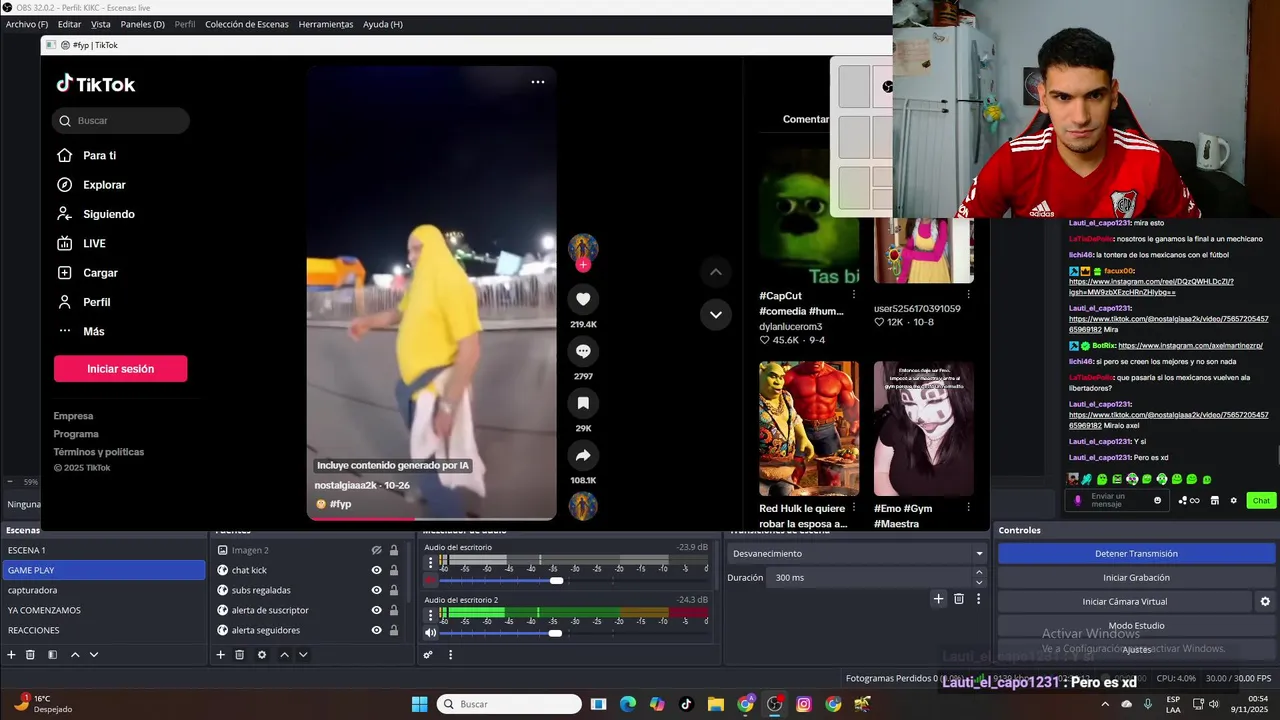This screenshot has height=720, width=1280.
Task: Hide the alerta de suscriptor source
Action: tap(377, 610)
